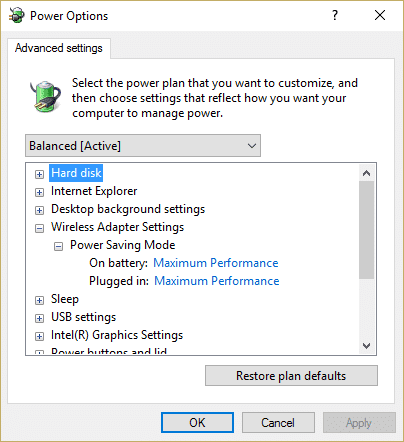
Task: Collapse the Wireless Adapter Settings node
Action: (x=39, y=228)
